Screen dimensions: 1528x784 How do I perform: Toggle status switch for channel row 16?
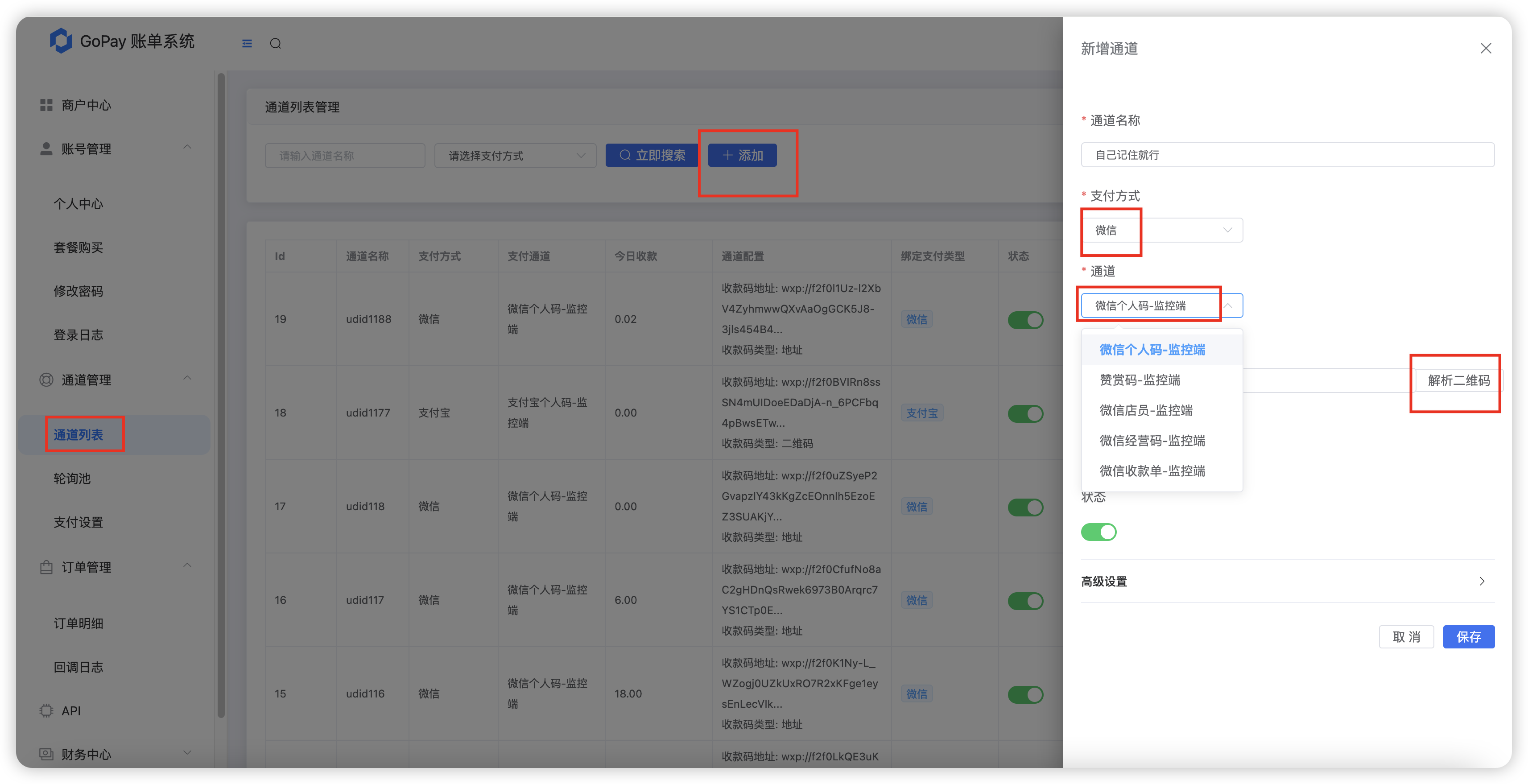pos(1025,601)
